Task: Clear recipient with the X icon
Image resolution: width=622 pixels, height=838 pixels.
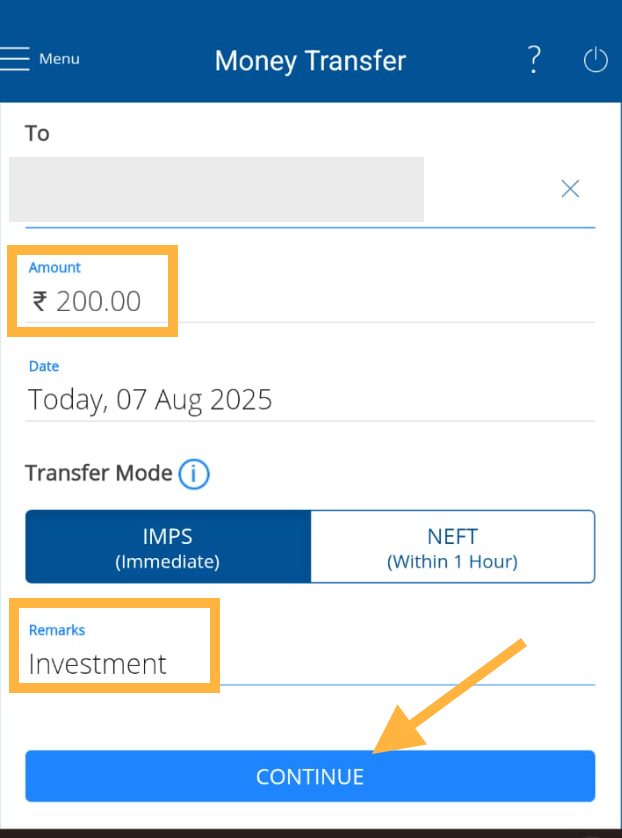Action: click(x=570, y=189)
